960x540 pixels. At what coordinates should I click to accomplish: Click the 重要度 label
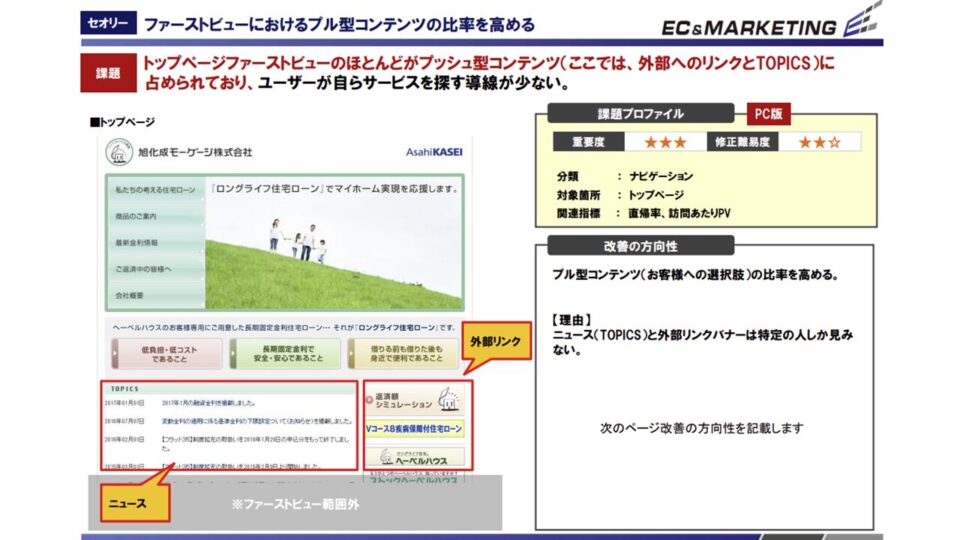click(x=588, y=142)
